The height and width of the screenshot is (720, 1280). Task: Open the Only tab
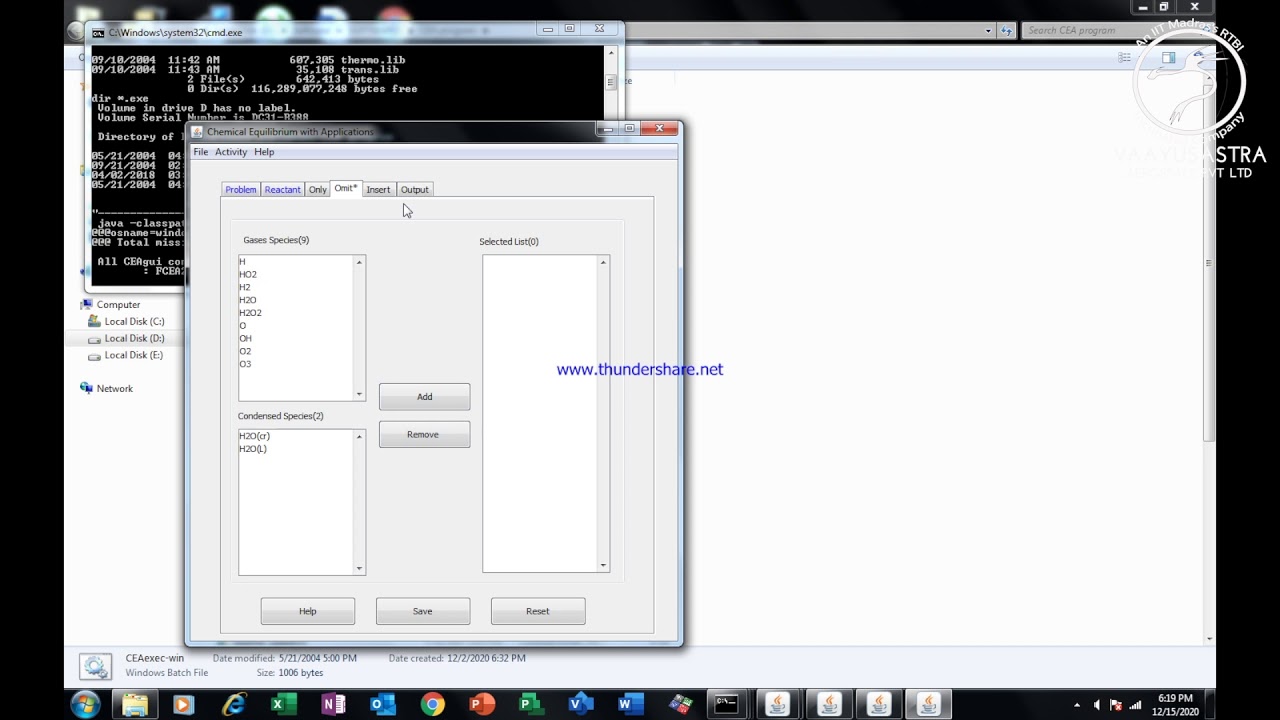[317, 190]
